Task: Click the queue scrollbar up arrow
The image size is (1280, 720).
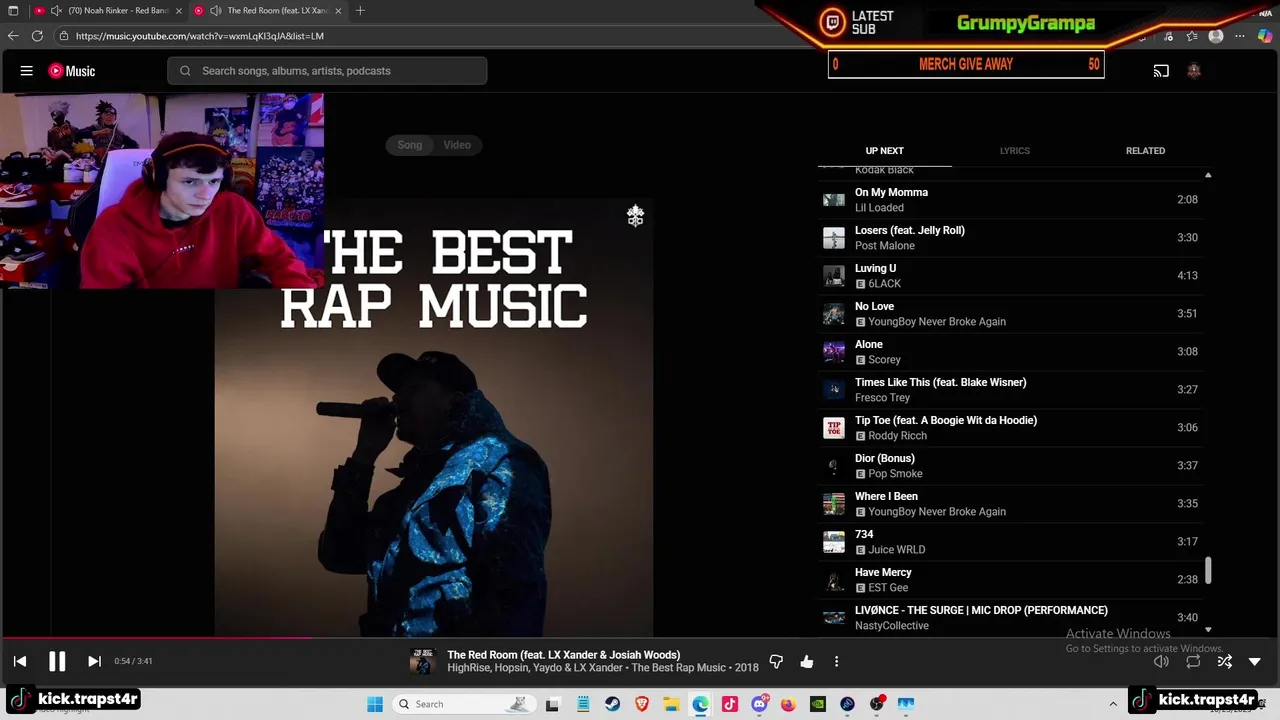Action: (x=1208, y=175)
